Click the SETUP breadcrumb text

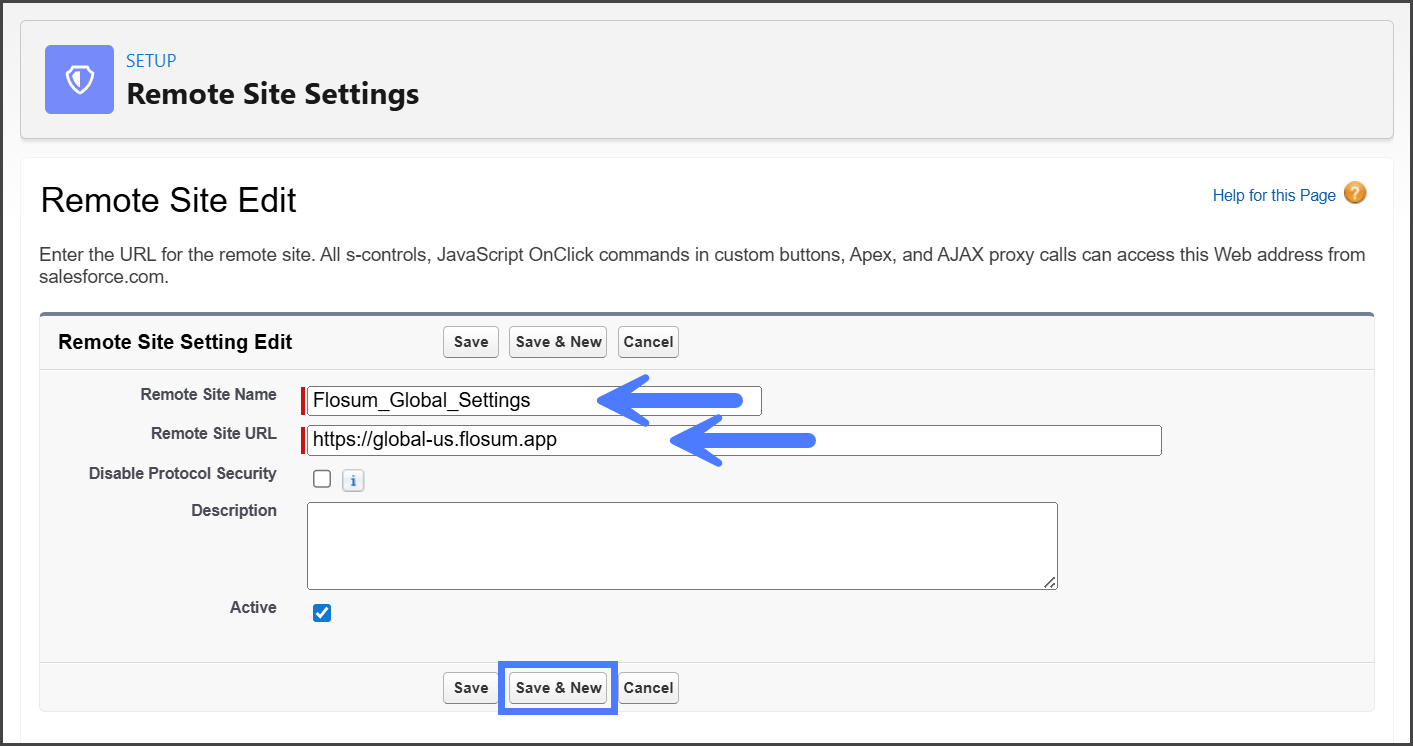tap(151, 61)
